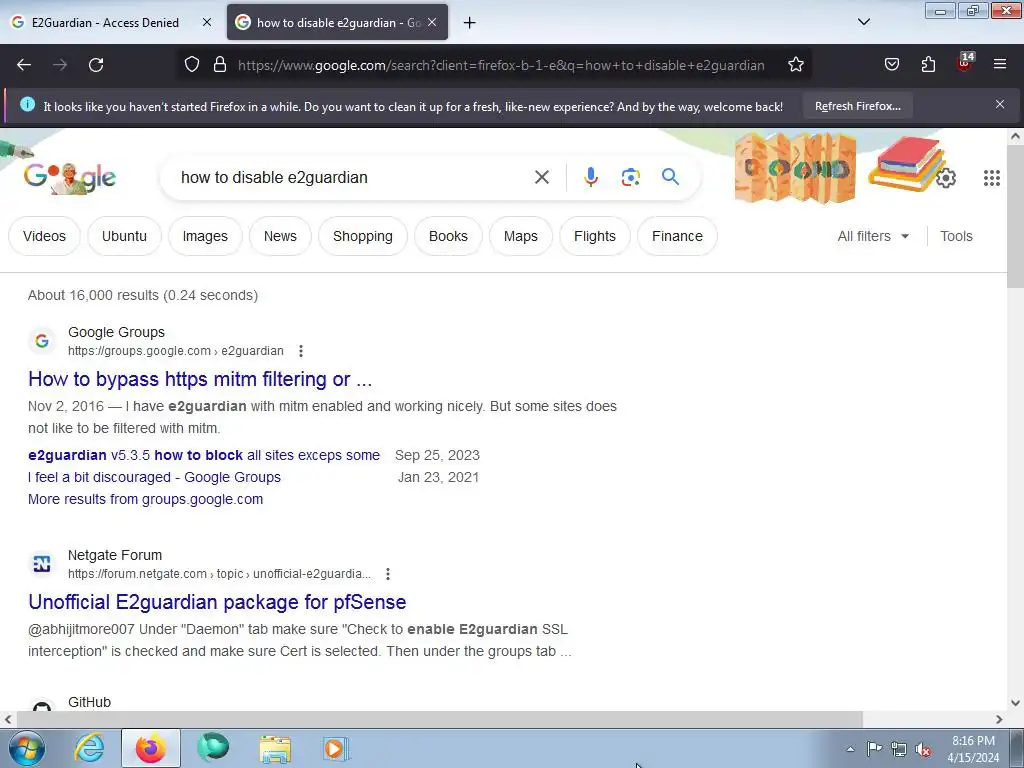List all tabs dropdown arrow

click(863, 22)
